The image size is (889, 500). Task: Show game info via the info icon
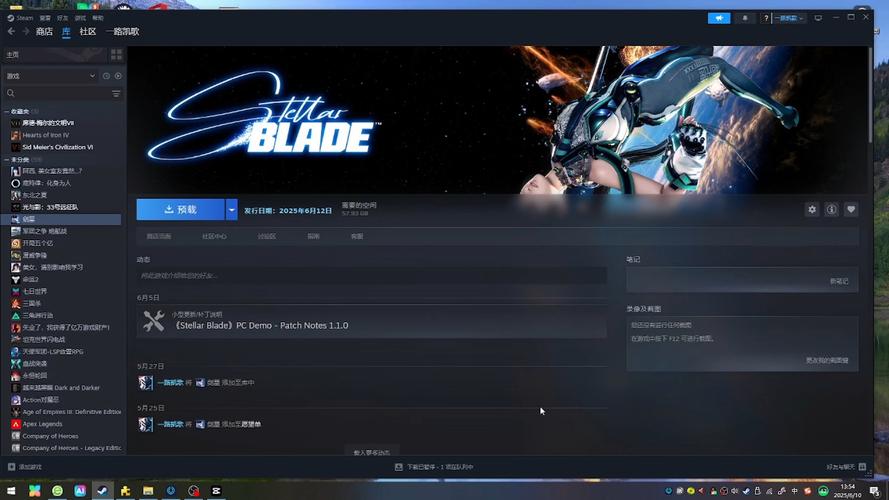[831, 209]
